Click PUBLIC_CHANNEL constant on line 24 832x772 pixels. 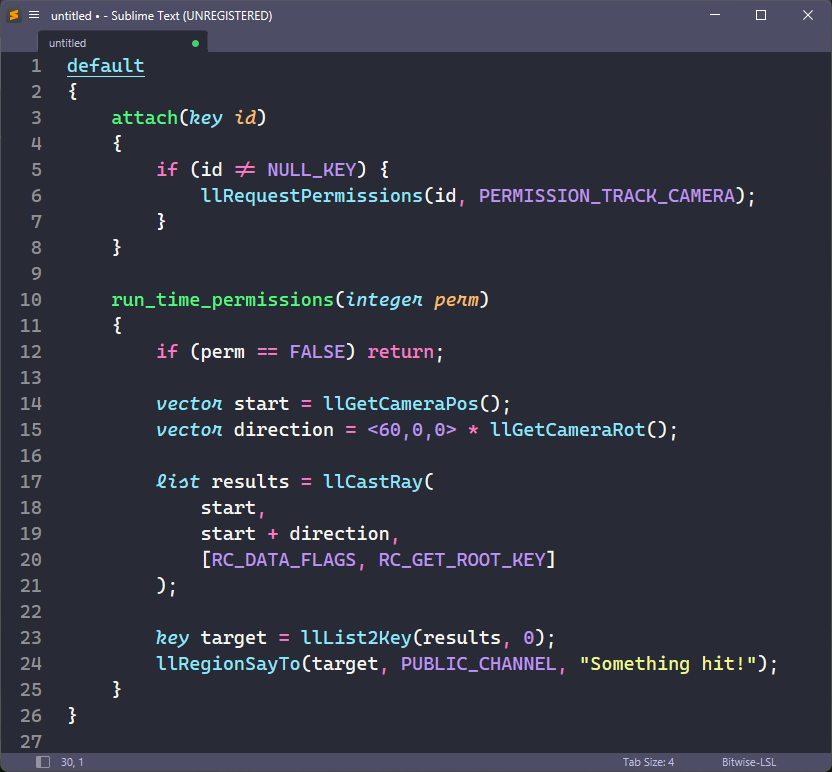479,664
